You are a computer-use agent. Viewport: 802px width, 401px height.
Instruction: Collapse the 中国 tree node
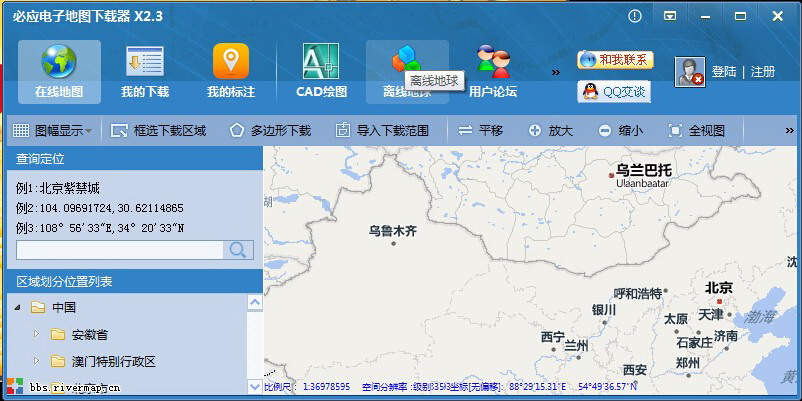click(18, 308)
